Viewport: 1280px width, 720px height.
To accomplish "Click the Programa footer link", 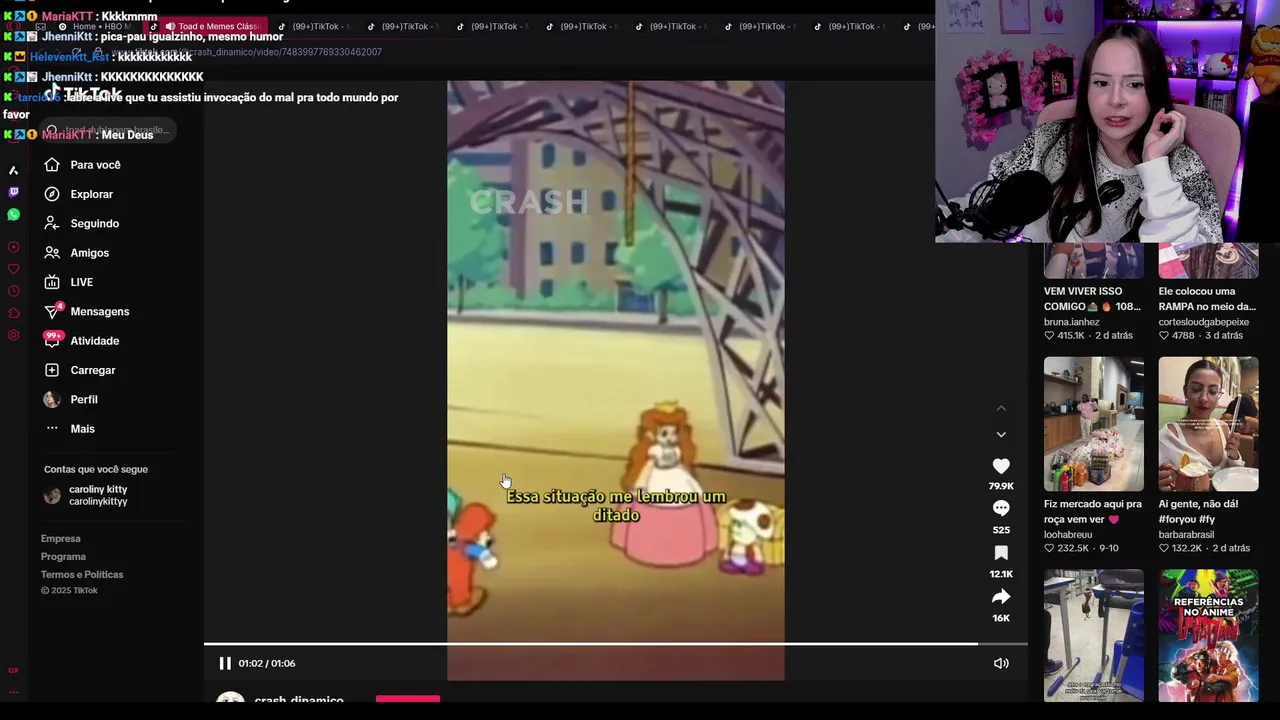I will point(63,557).
